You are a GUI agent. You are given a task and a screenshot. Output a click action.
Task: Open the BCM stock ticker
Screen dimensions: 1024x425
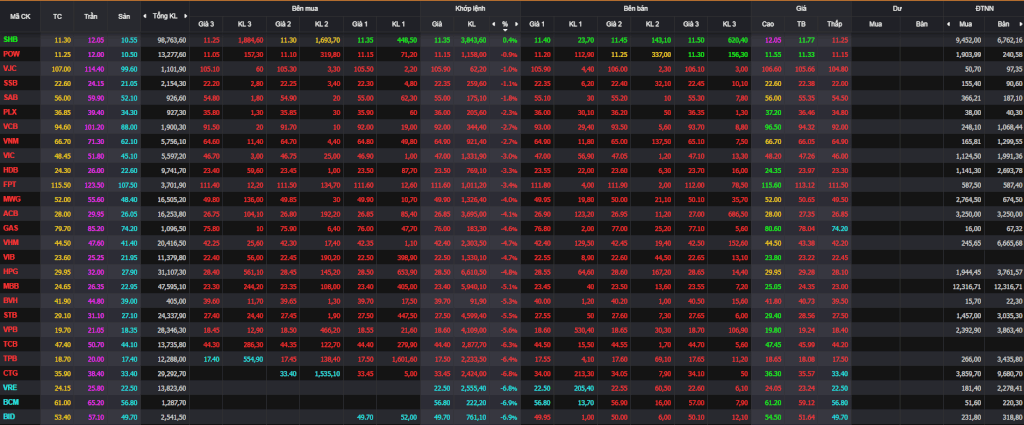(10, 401)
